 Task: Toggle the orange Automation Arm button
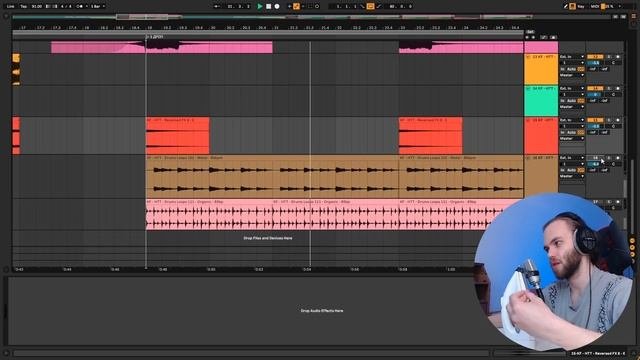pyautogui.click(x=296, y=6)
